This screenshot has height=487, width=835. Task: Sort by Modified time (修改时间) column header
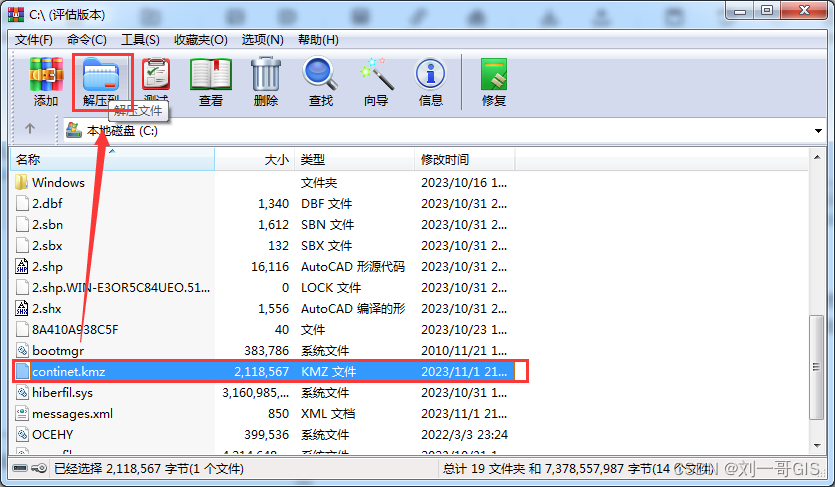(465, 159)
